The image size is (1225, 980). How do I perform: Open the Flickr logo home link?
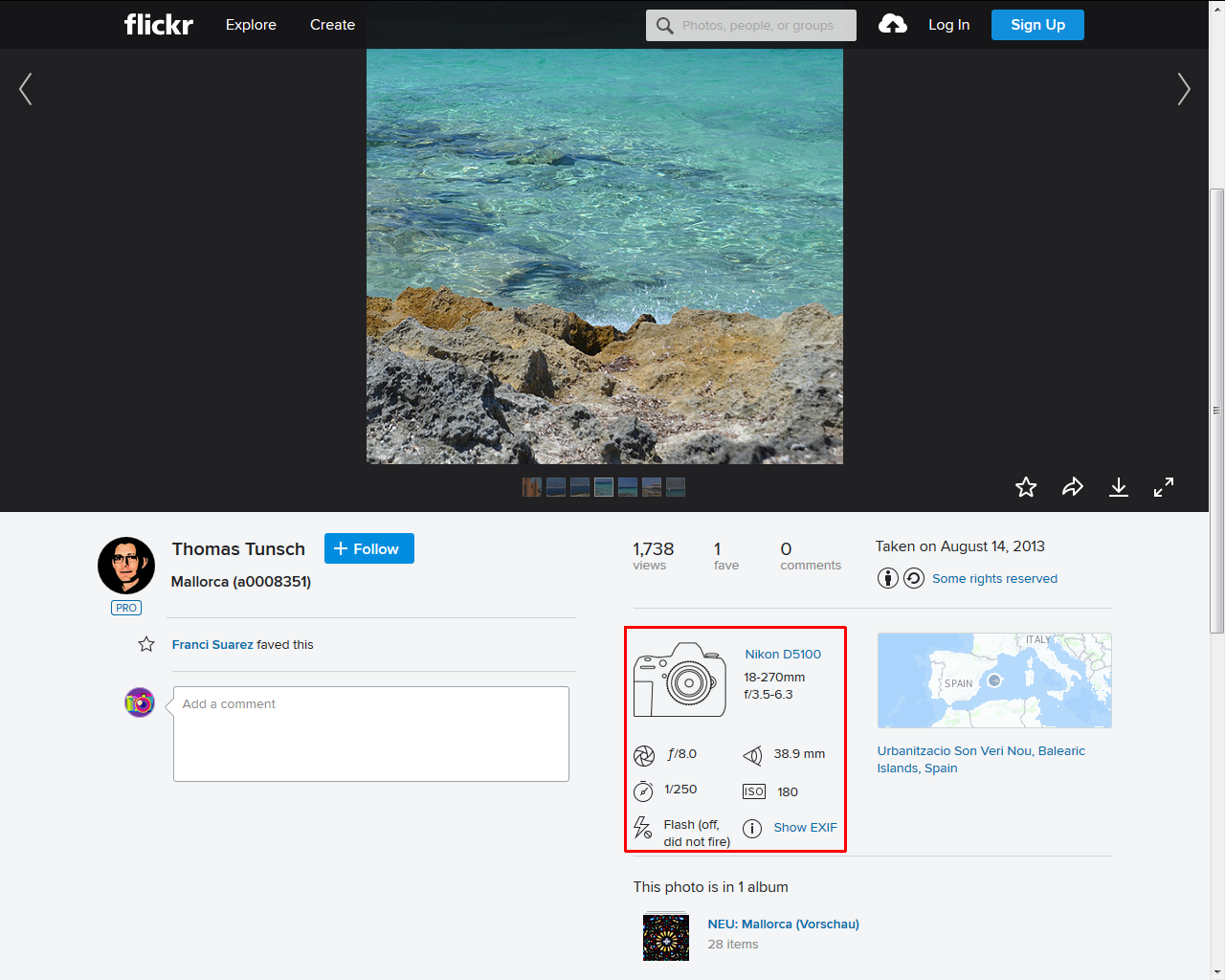159,25
